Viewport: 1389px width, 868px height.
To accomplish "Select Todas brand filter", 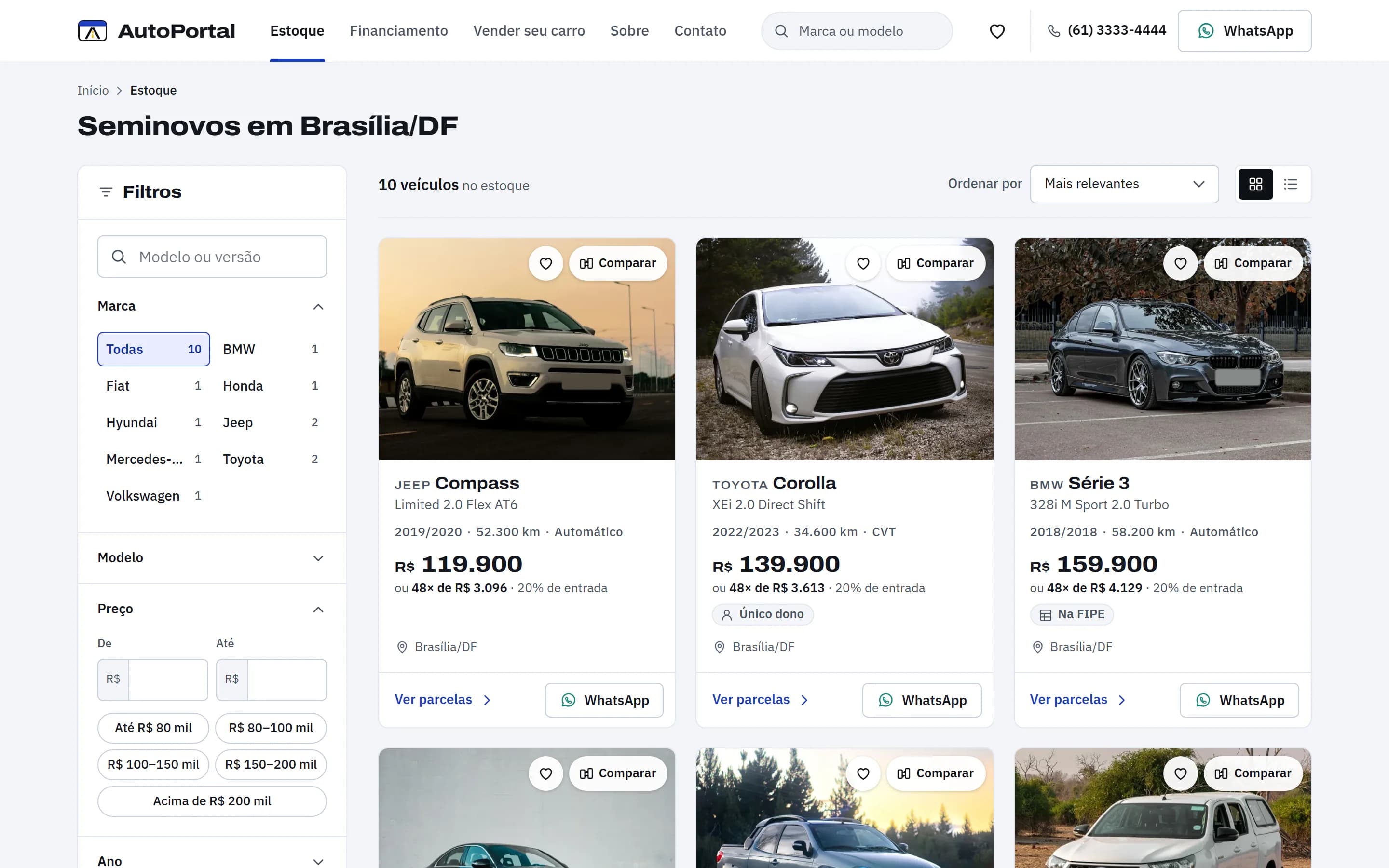I will pos(154,349).
